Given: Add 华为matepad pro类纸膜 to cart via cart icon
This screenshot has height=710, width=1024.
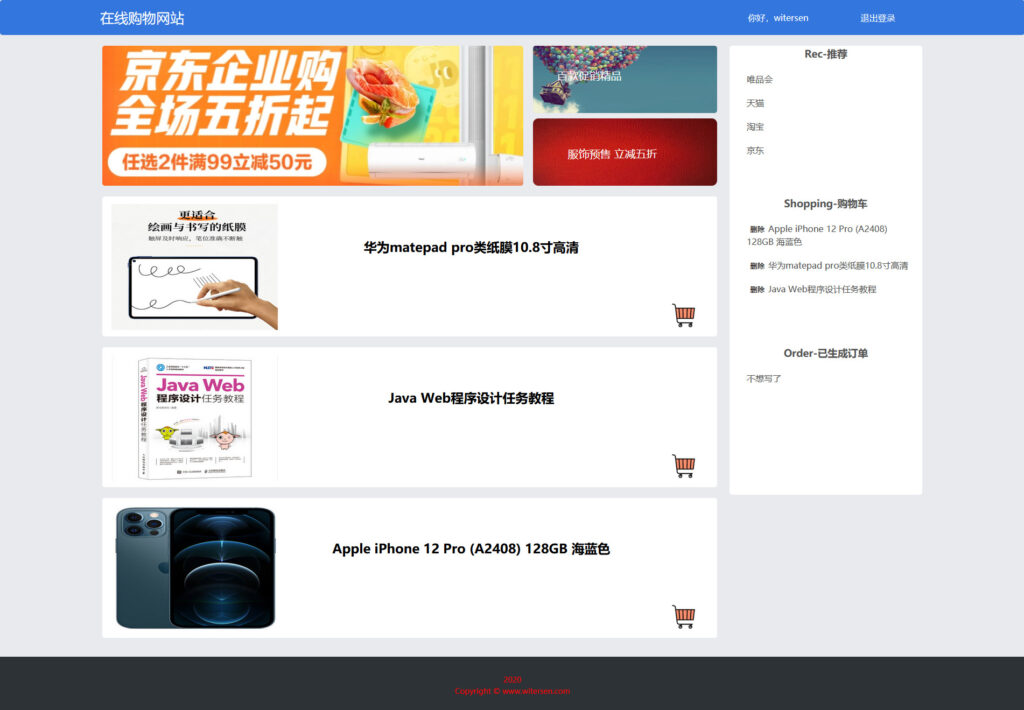Looking at the screenshot, I should tap(684, 315).
